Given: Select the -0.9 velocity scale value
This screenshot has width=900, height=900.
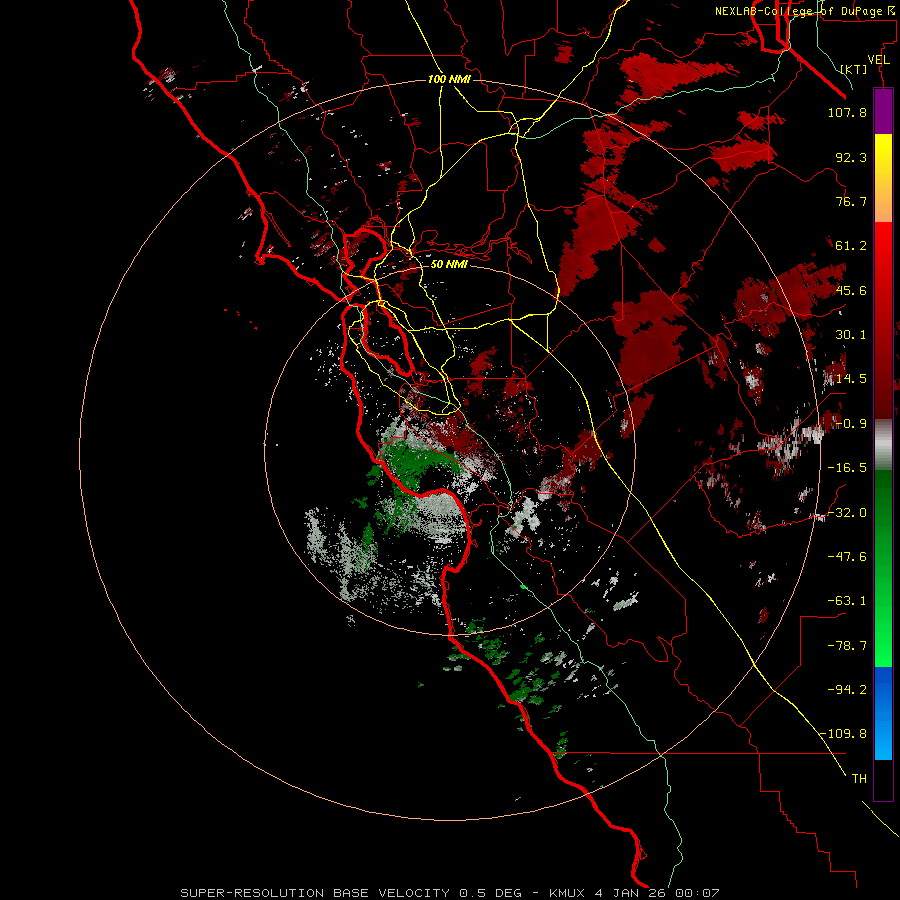Looking at the screenshot, I should (851, 424).
